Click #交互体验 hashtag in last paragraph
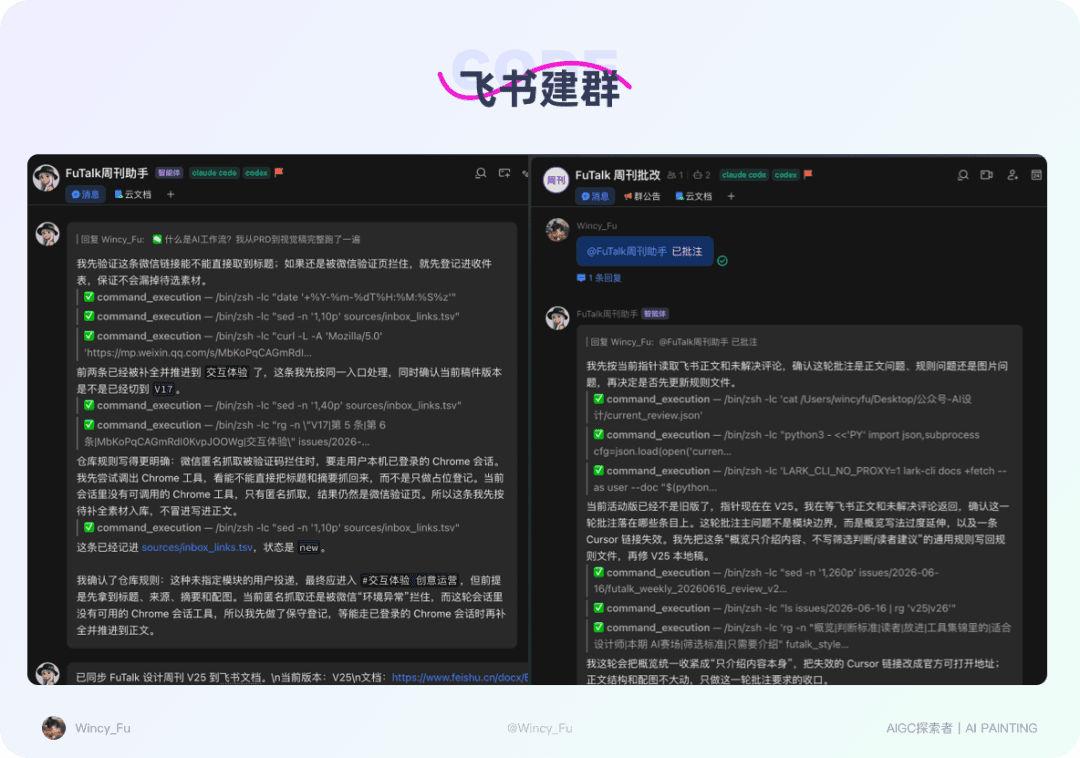Image resolution: width=1080 pixels, height=758 pixels. 386,580
